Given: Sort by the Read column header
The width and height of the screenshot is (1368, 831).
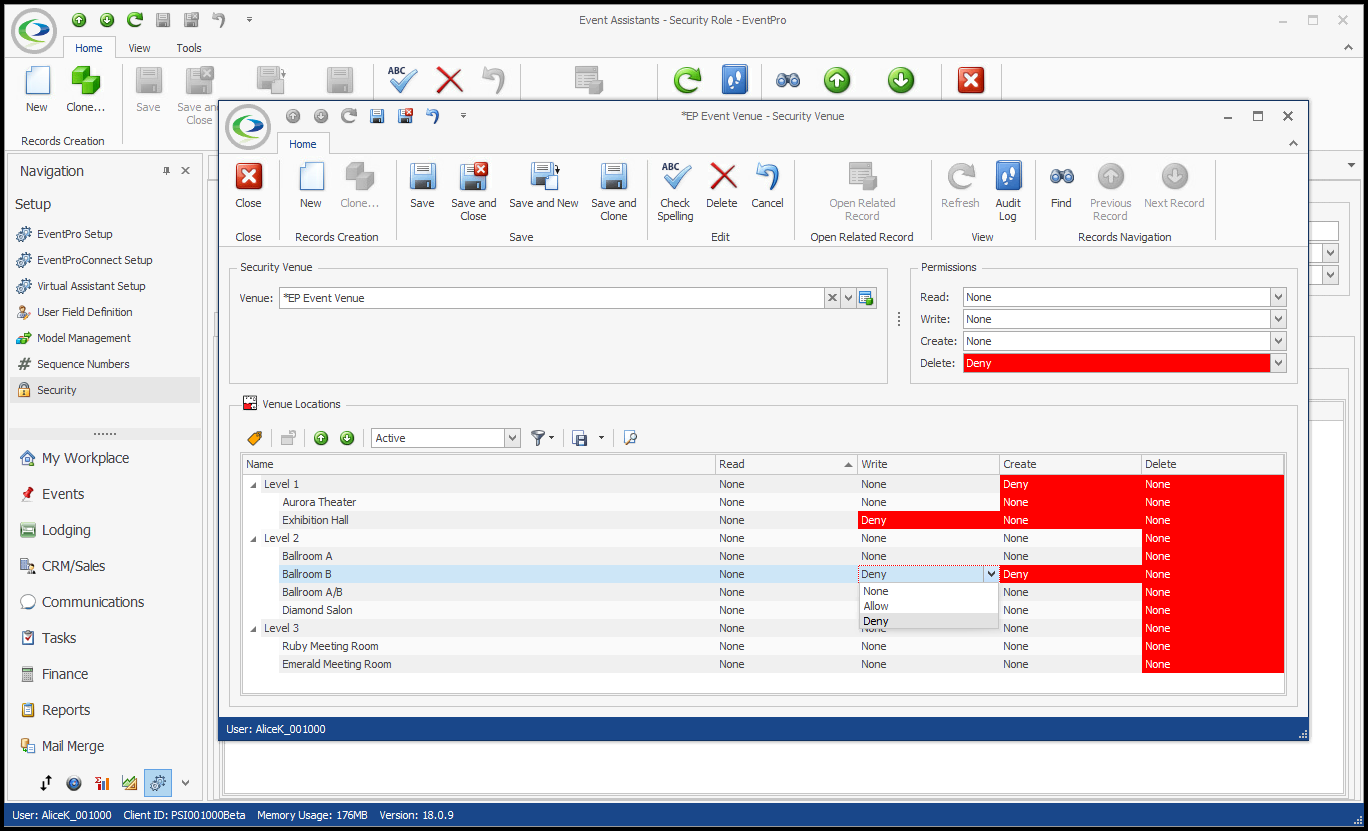Looking at the screenshot, I should point(786,464).
